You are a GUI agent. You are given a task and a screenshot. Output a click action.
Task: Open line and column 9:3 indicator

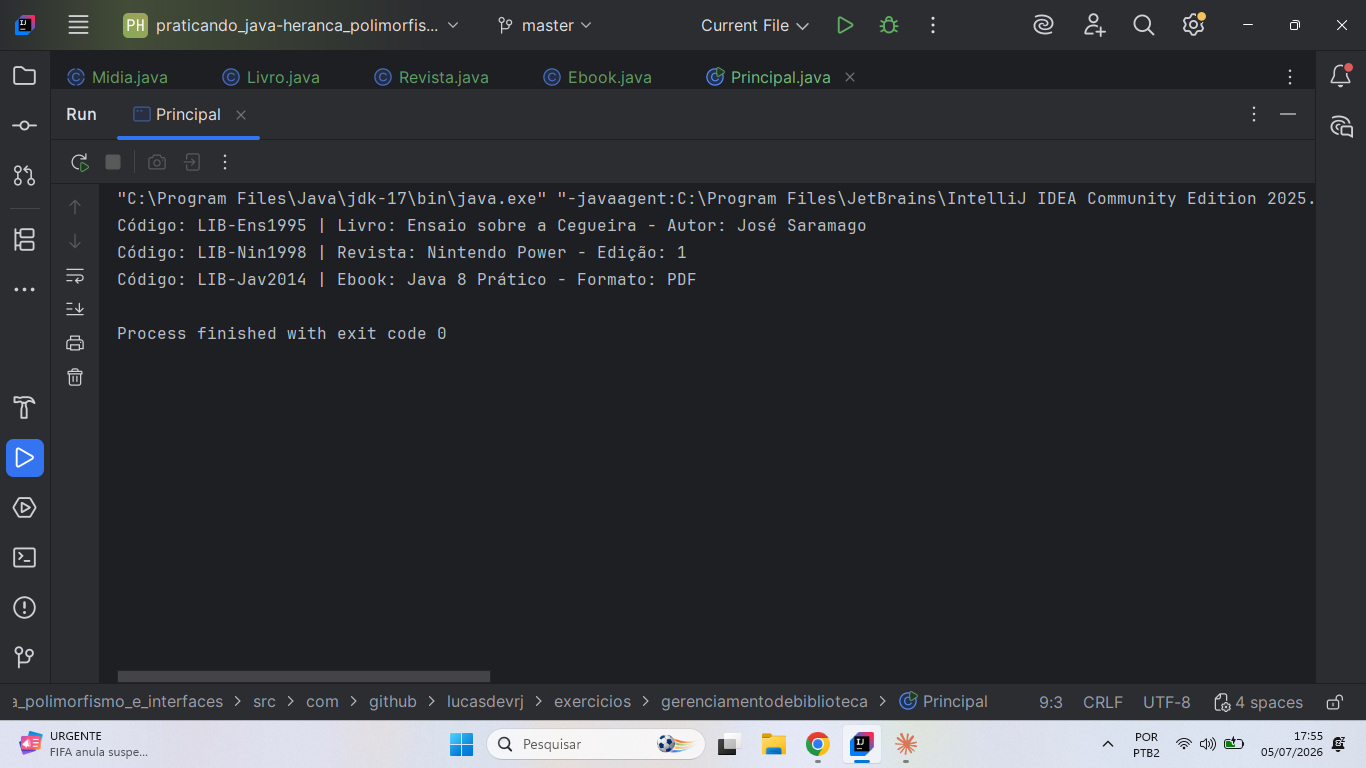(1051, 702)
